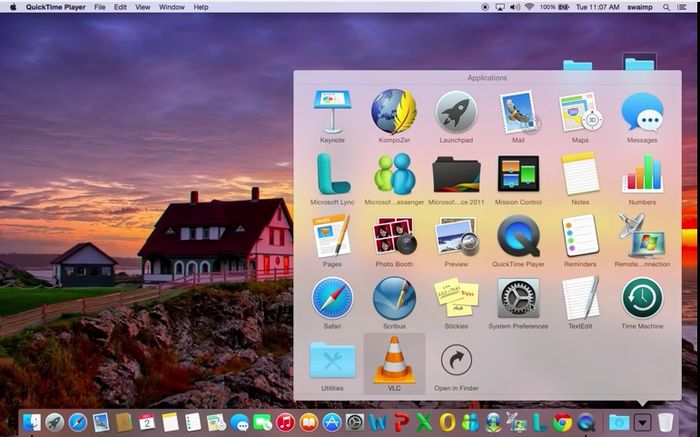Click the Launchpad rocket in the Dock

tap(55, 422)
